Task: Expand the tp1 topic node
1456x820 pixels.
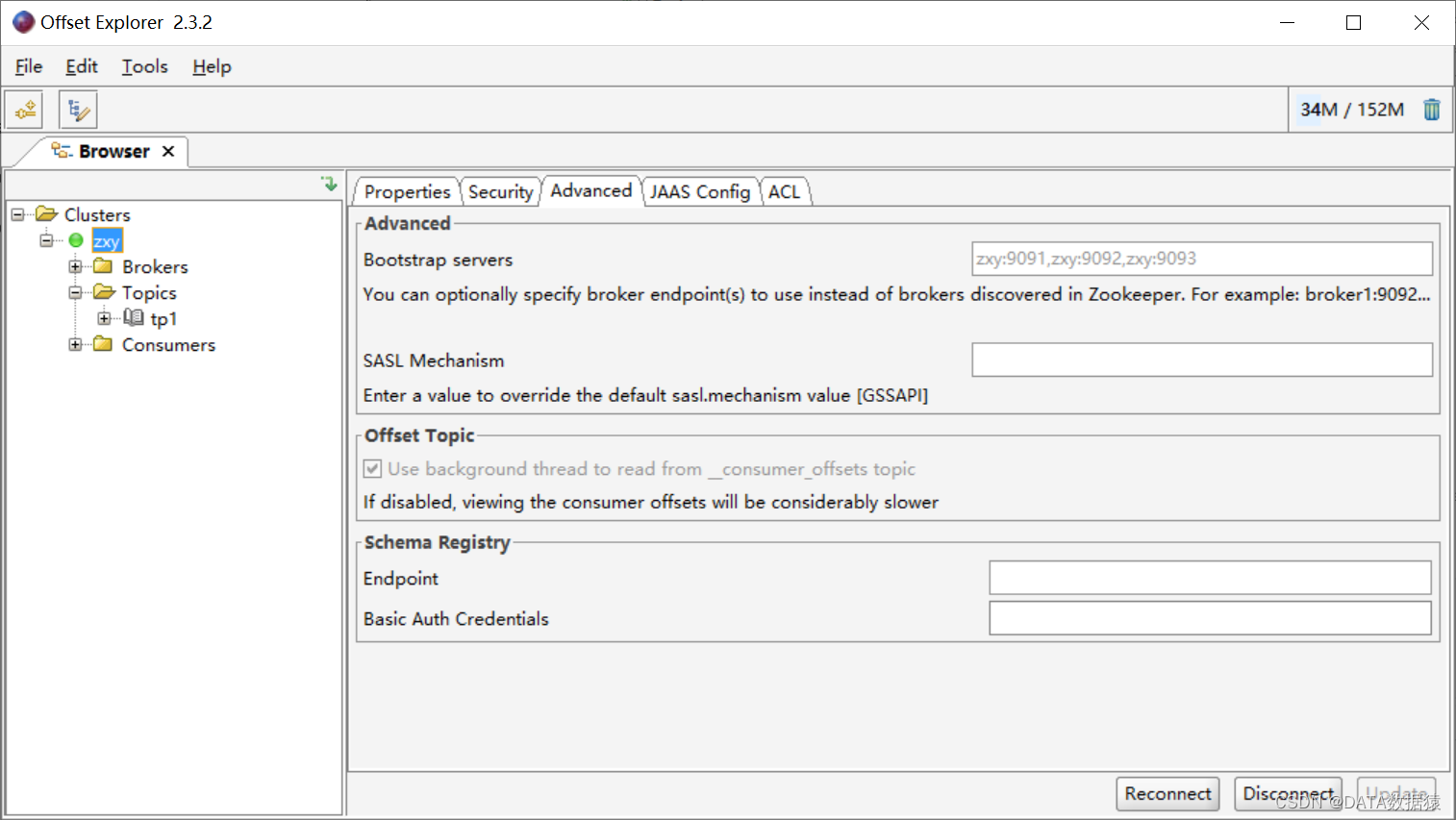Action: (104, 318)
